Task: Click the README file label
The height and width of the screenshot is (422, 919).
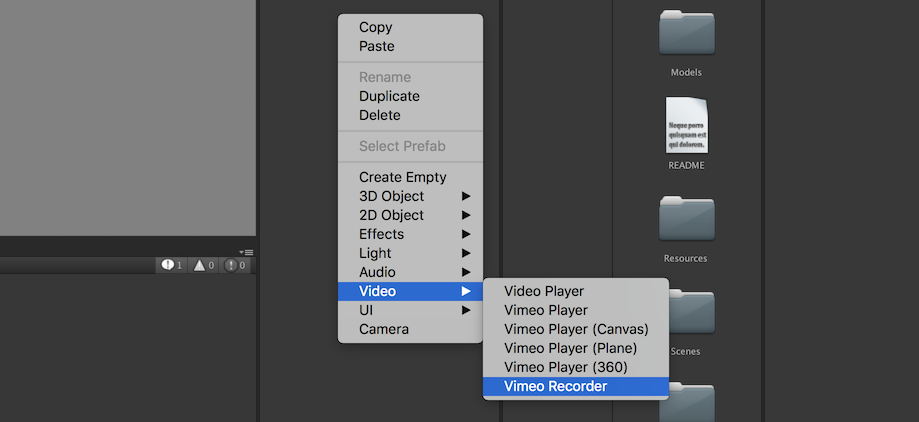Action: (x=686, y=166)
